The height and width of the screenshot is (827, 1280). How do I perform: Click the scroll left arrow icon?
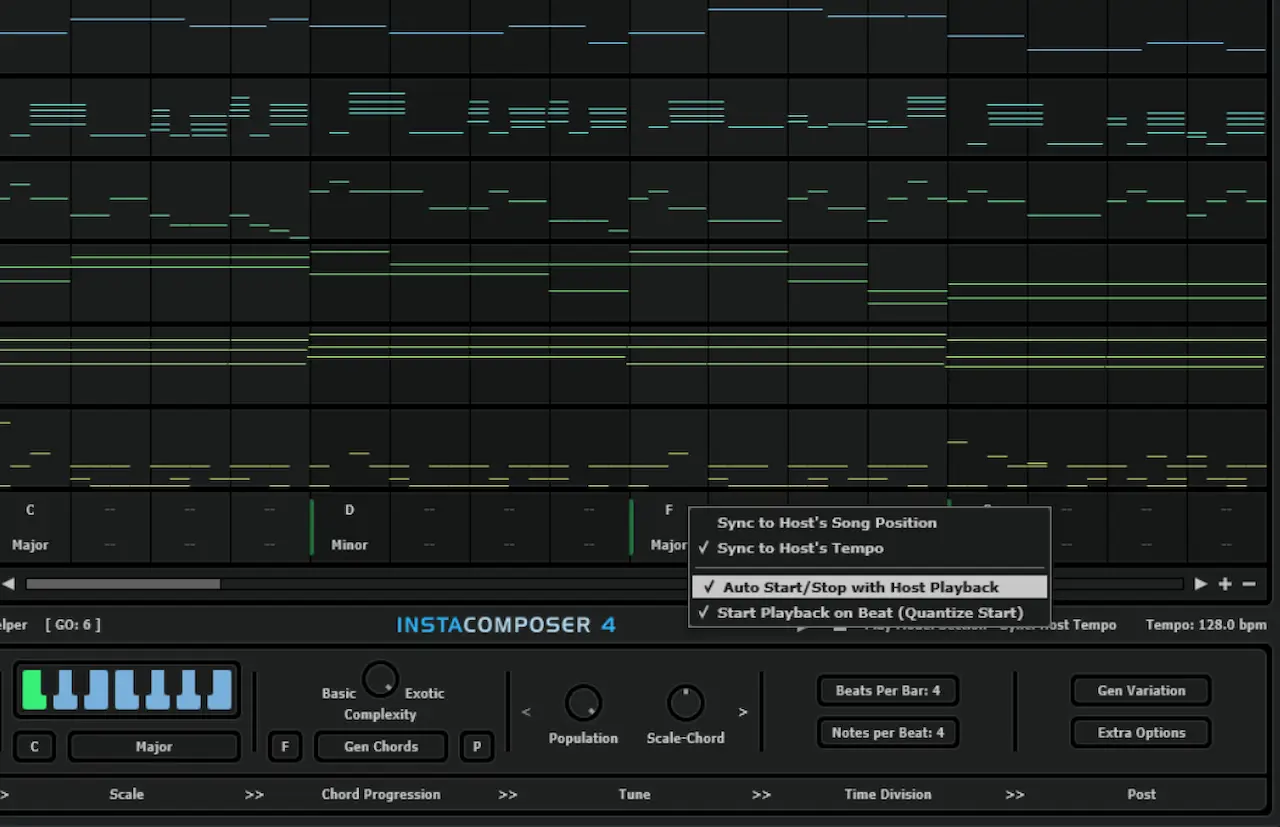coord(8,584)
